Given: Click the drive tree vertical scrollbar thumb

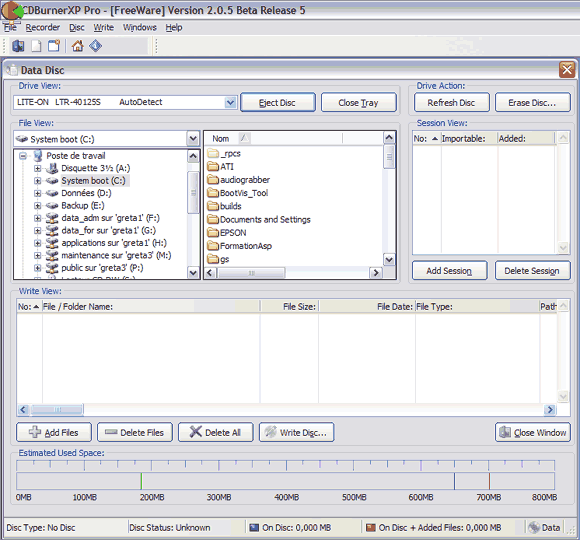Looking at the screenshot, I should tap(193, 192).
